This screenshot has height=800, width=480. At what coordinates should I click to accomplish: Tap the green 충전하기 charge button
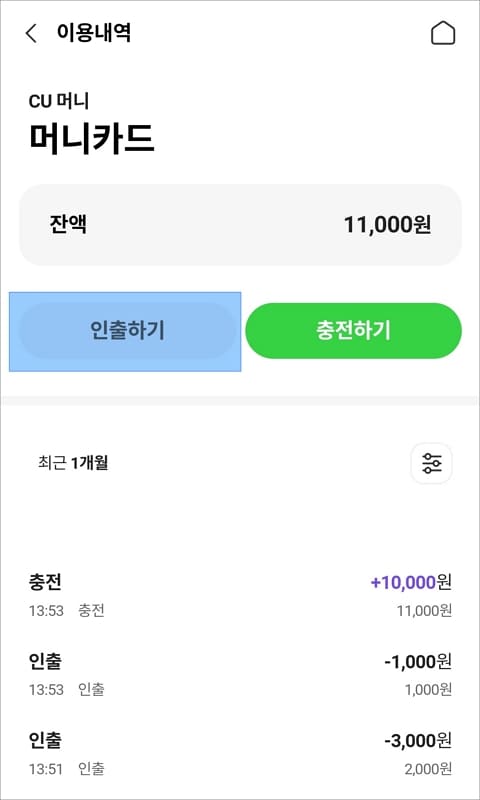[353, 331]
